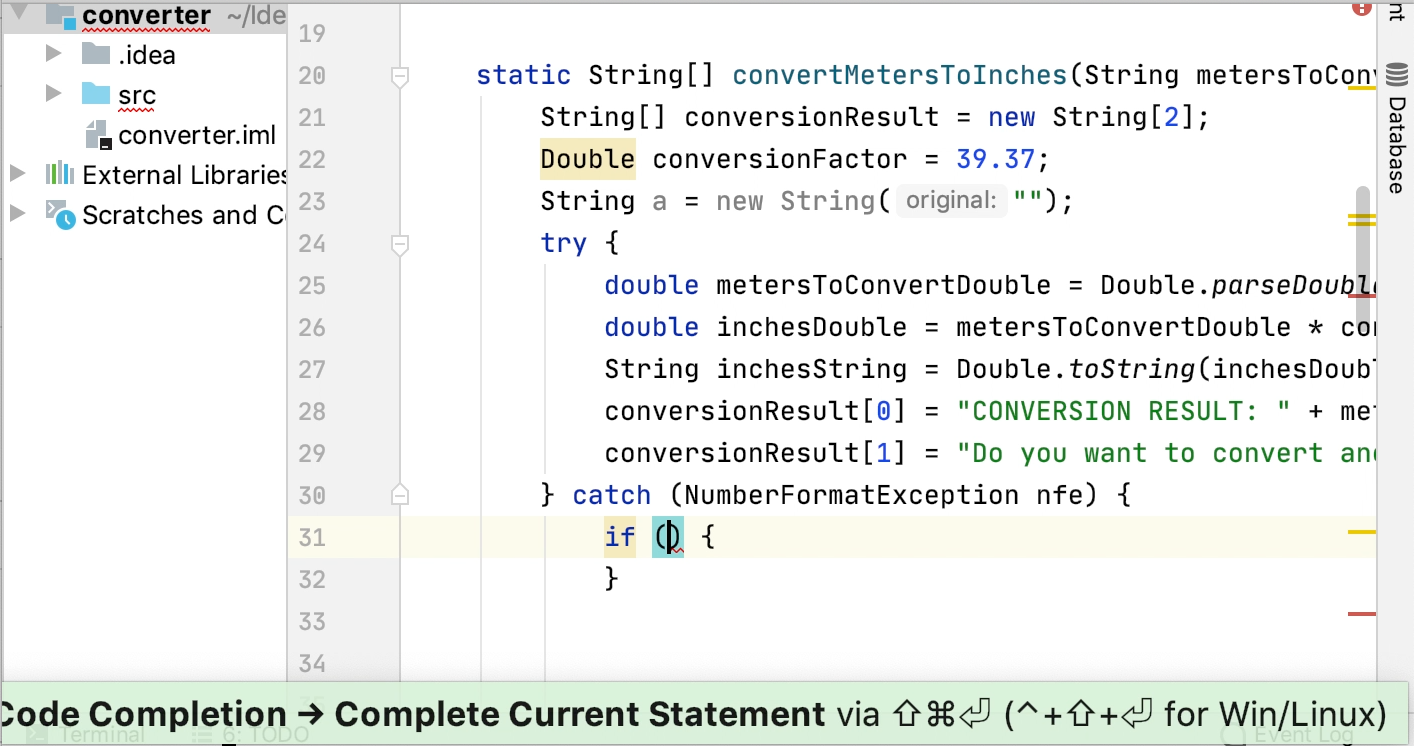The height and width of the screenshot is (746, 1414).
Task: Collapse the converter project root arrow
Action: (x=18, y=14)
